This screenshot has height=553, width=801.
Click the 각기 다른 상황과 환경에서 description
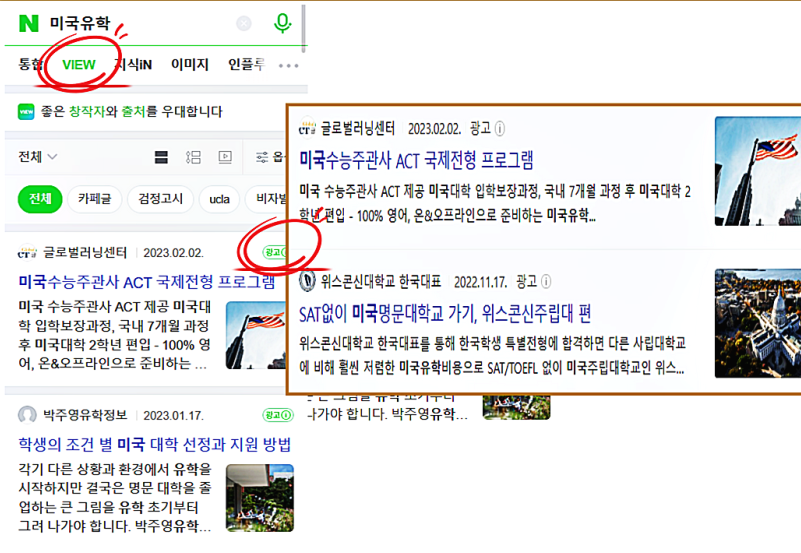coord(115,497)
